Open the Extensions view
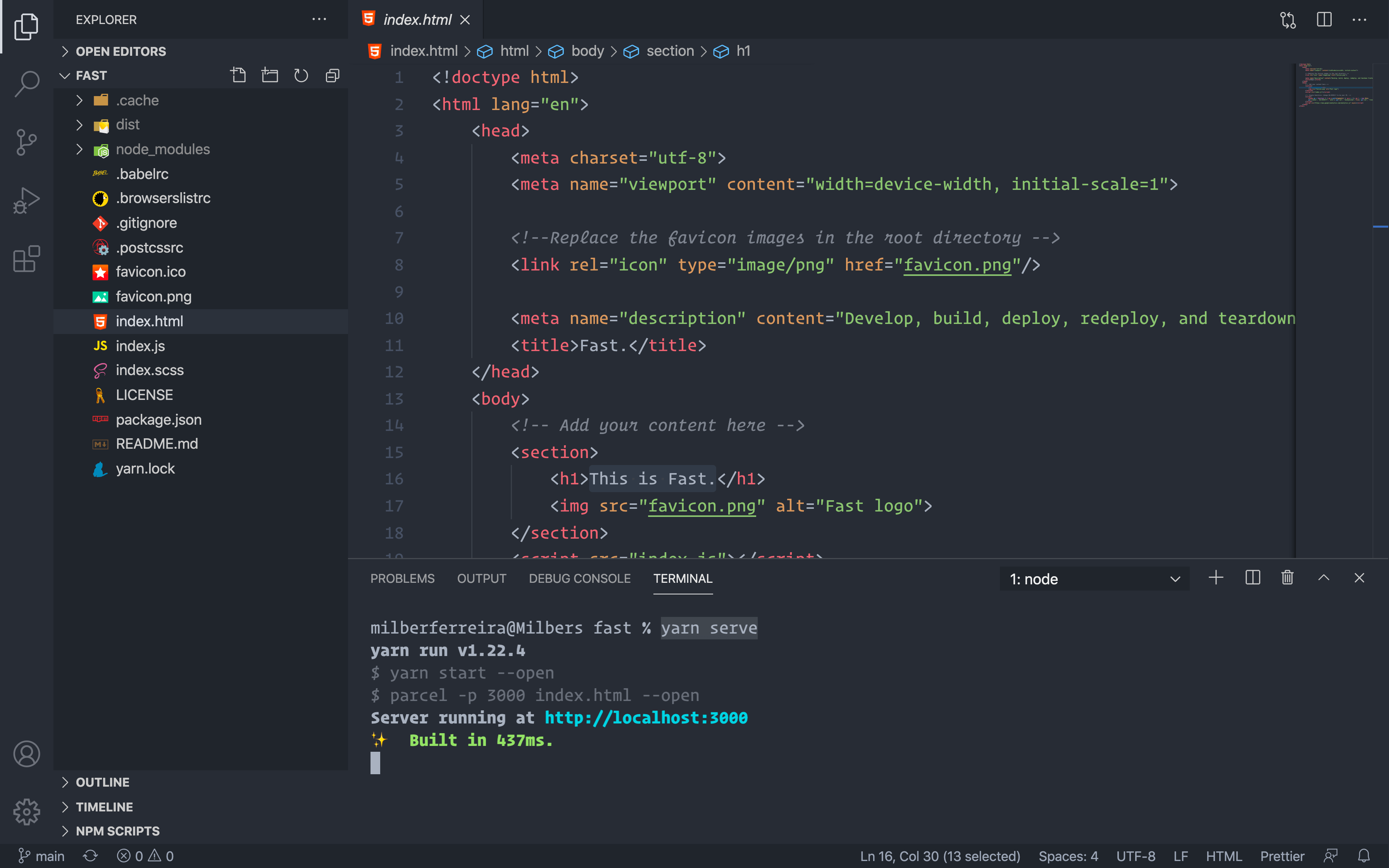The width and height of the screenshot is (1389, 868). (x=26, y=259)
